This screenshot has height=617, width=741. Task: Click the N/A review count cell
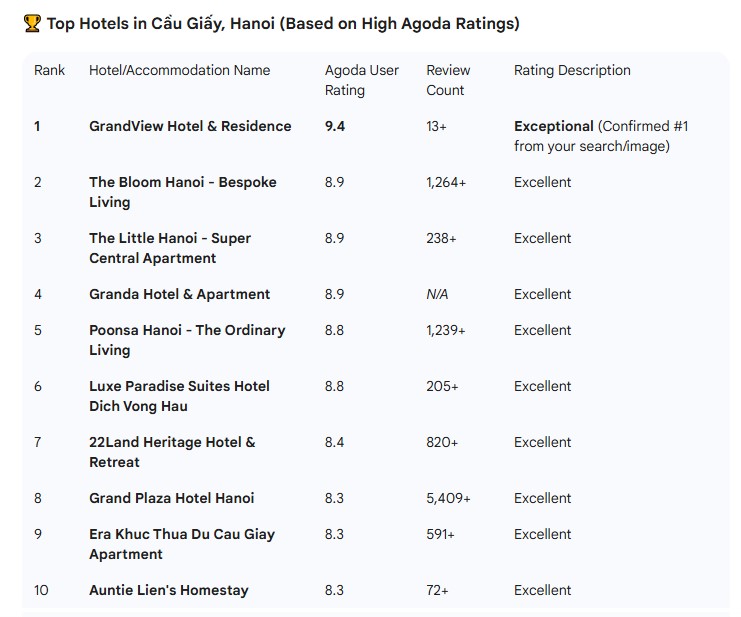[437, 294]
